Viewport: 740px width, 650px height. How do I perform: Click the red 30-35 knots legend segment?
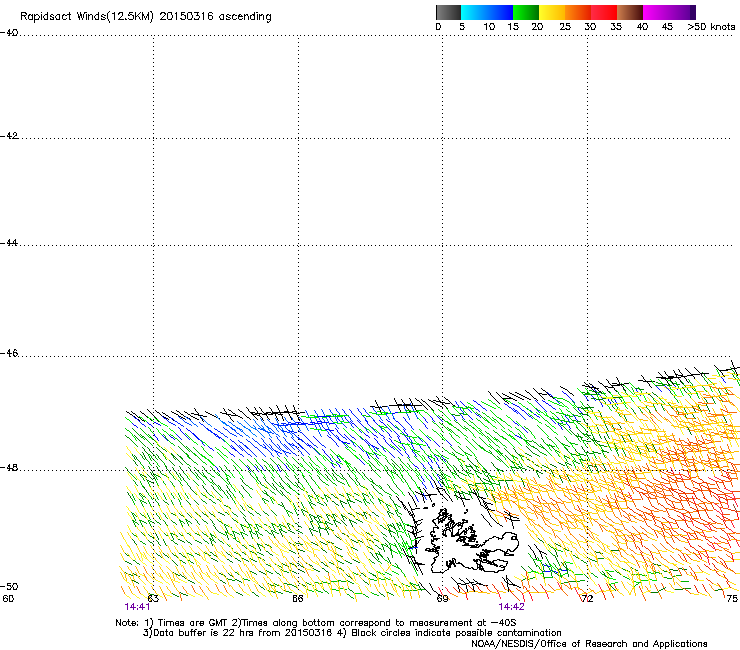coord(604,12)
